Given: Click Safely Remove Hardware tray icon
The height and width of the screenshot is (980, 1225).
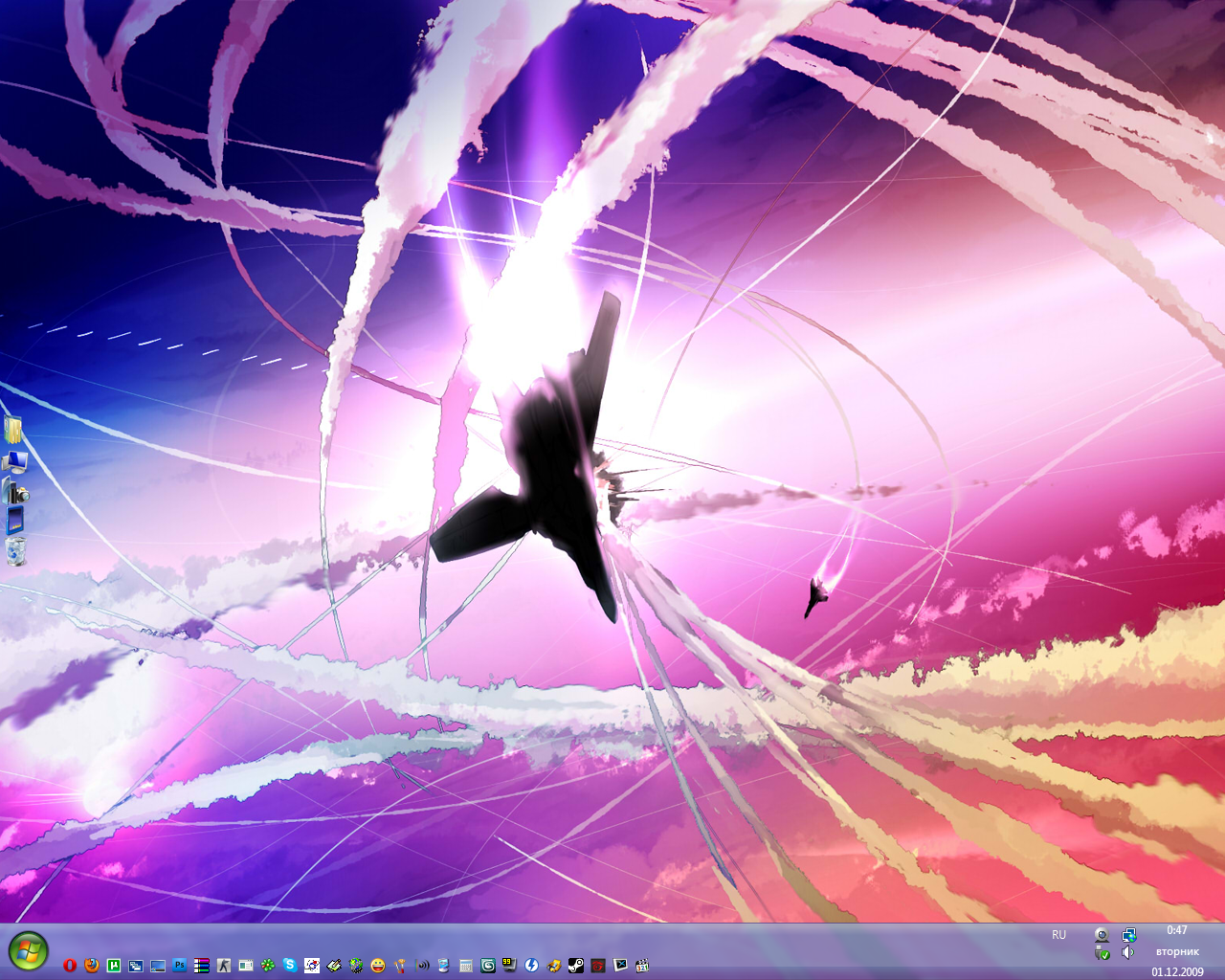Looking at the screenshot, I should 1102,953.
